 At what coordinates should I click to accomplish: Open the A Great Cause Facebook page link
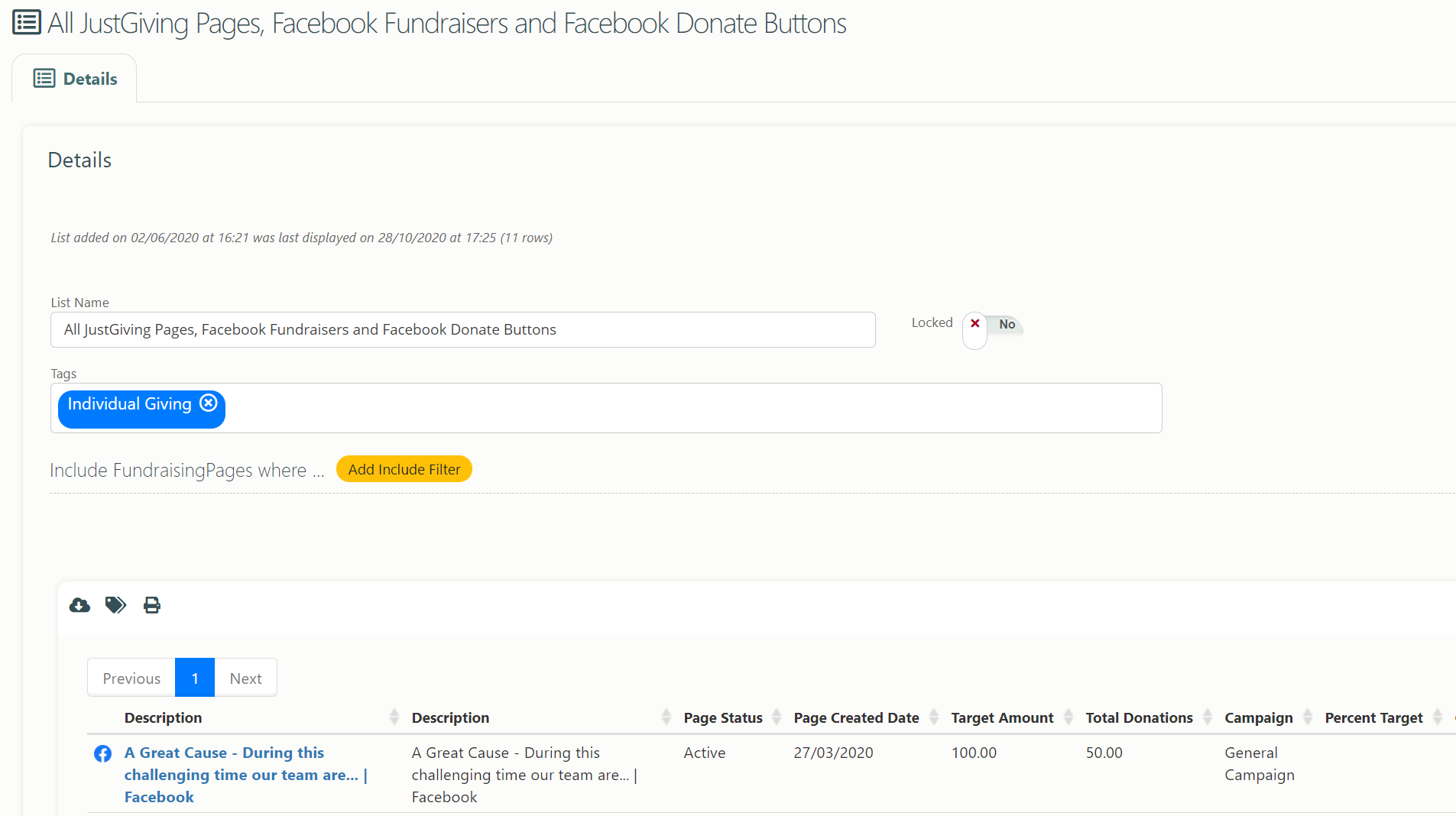[245, 775]
